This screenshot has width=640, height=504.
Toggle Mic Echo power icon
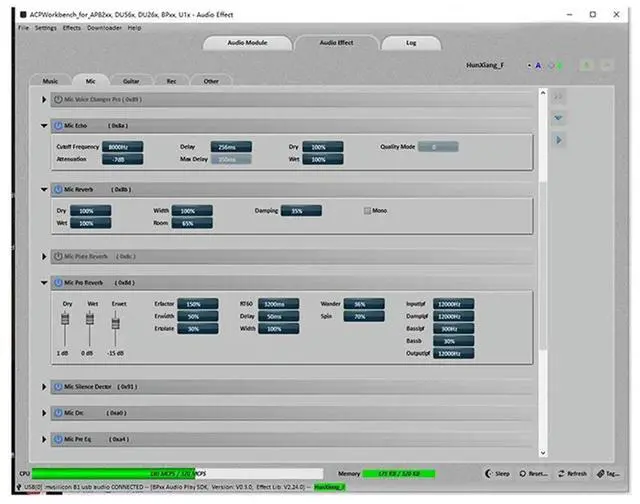pyautogui.click(x=58, y=126)
